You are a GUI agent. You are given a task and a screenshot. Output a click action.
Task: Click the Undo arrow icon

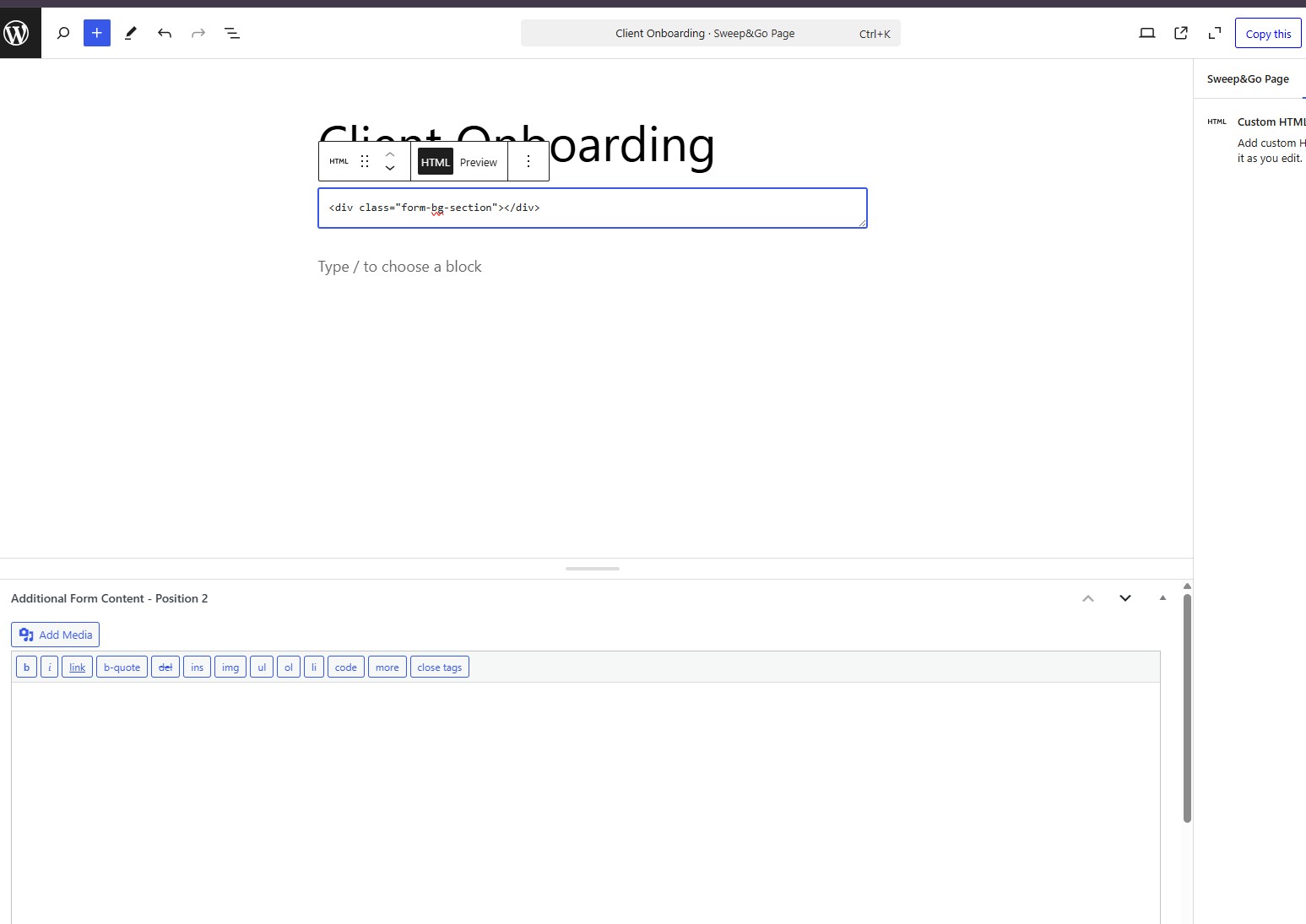(x=165, y=34)
